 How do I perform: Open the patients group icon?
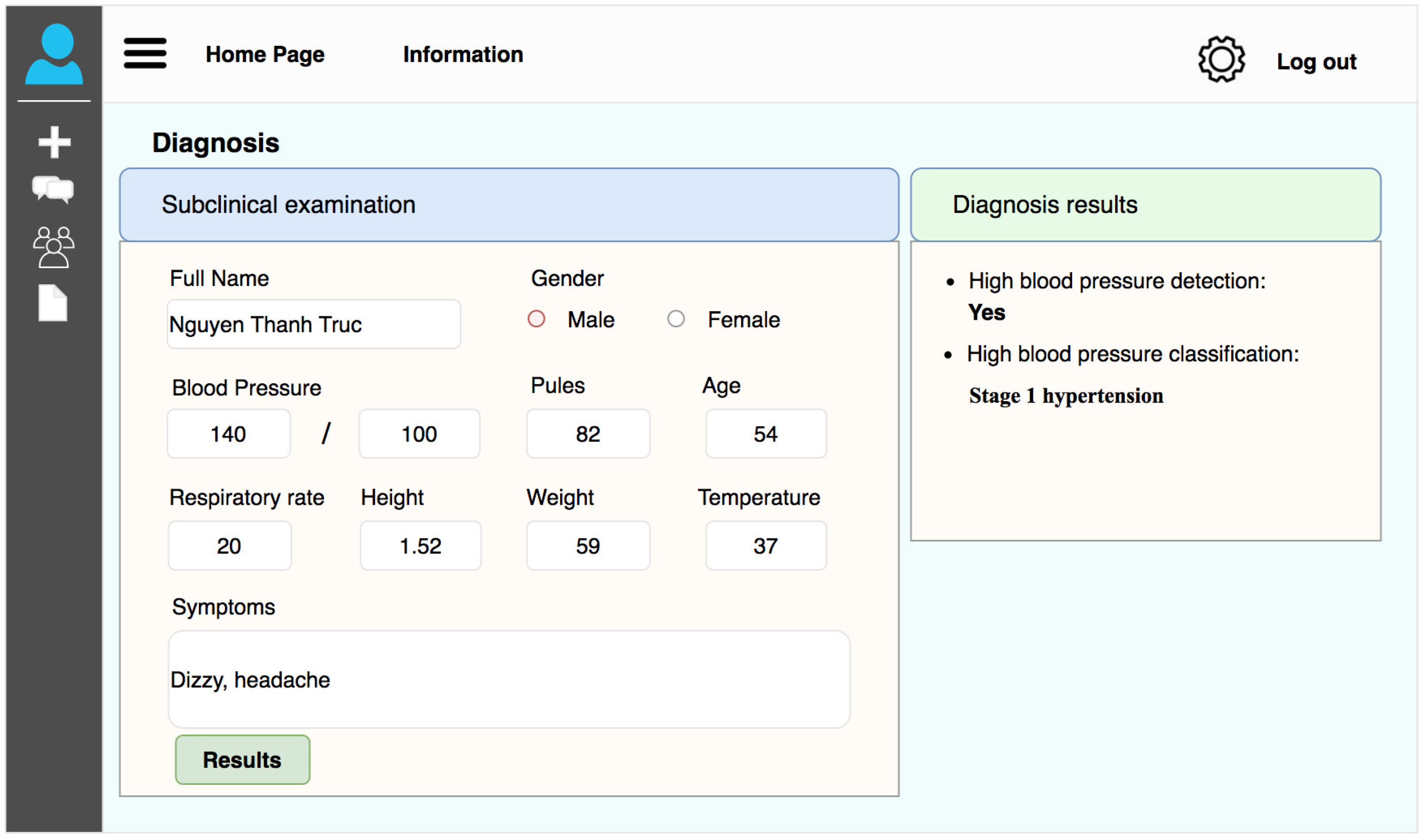pos(53,247)
